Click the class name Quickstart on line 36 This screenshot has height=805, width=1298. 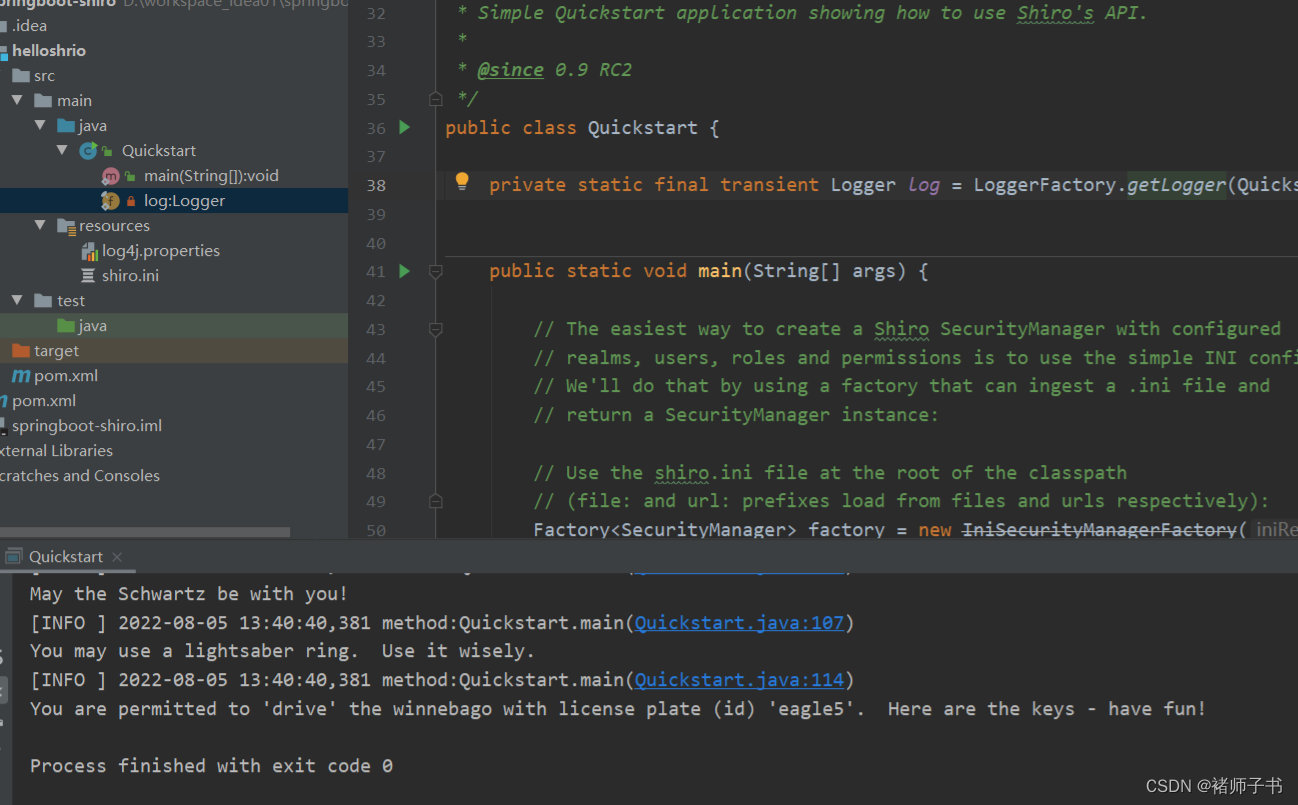point(642,128)
